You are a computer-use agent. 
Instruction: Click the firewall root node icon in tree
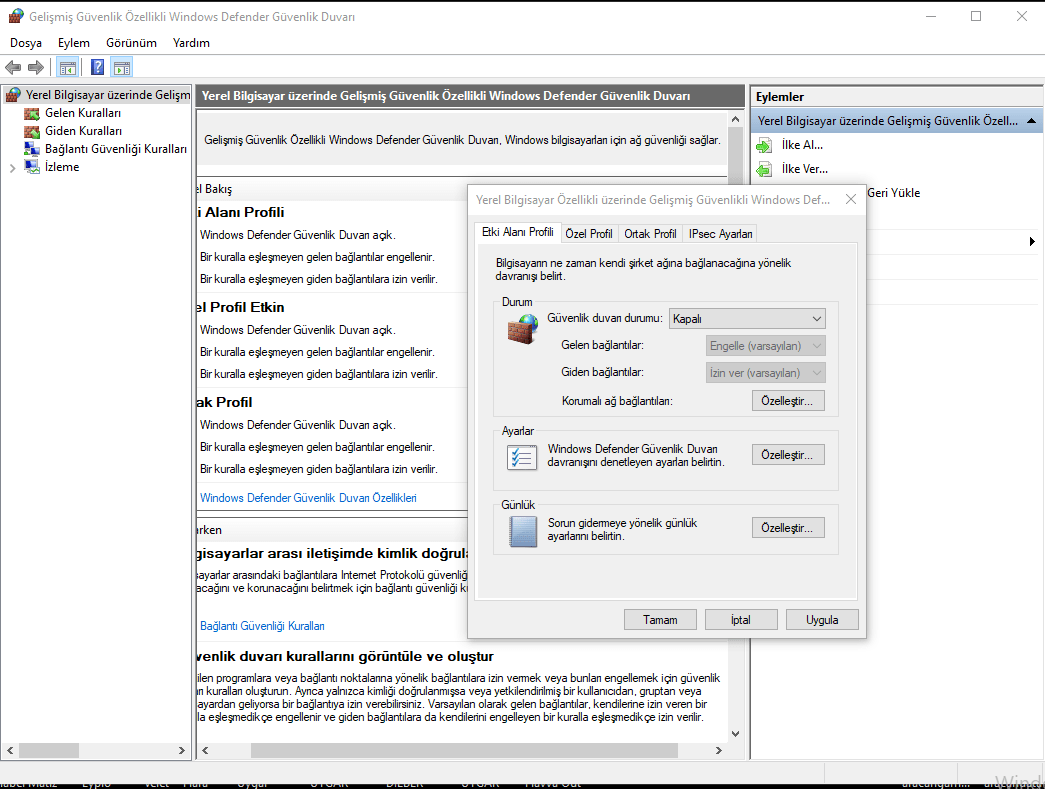point(13,95)
